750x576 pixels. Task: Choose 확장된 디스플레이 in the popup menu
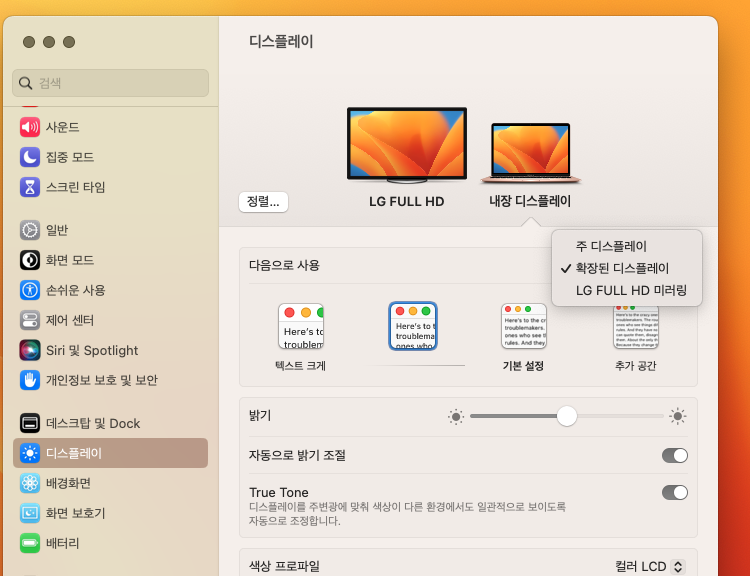(x=622, y=268)
